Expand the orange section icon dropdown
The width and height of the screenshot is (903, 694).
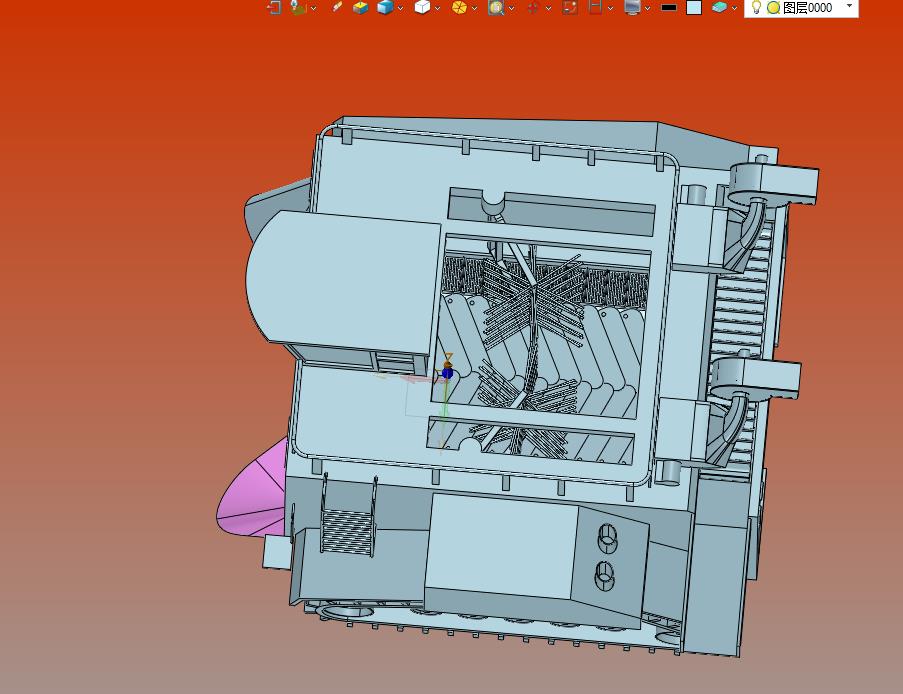point(474,8)
